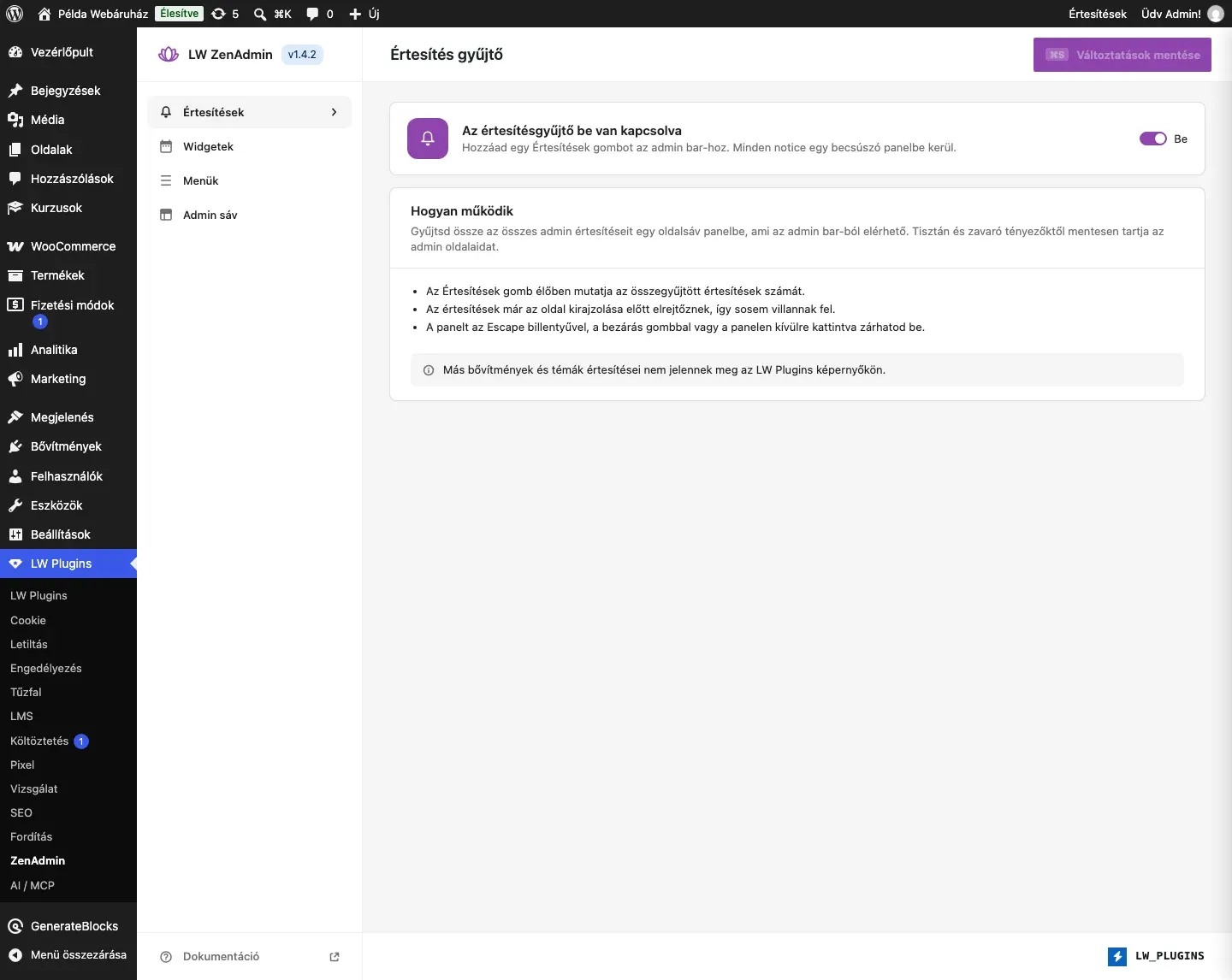Image resolution: width=1232 pixels, height=980 pixels.
Task: Click the Widgetek calendar icon
Action: [x=166, y=146]
